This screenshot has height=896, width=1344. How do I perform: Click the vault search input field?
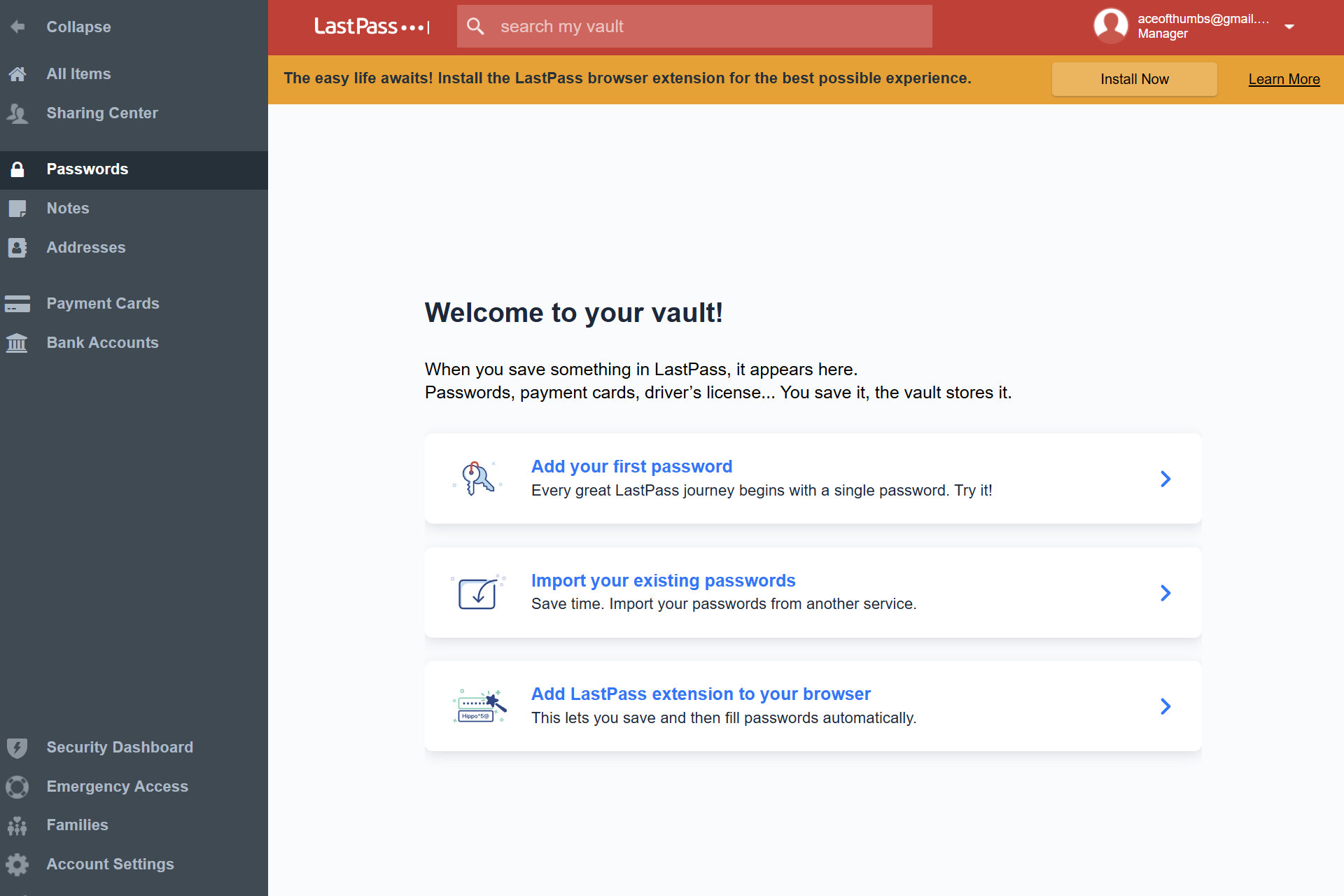point(695,27)
